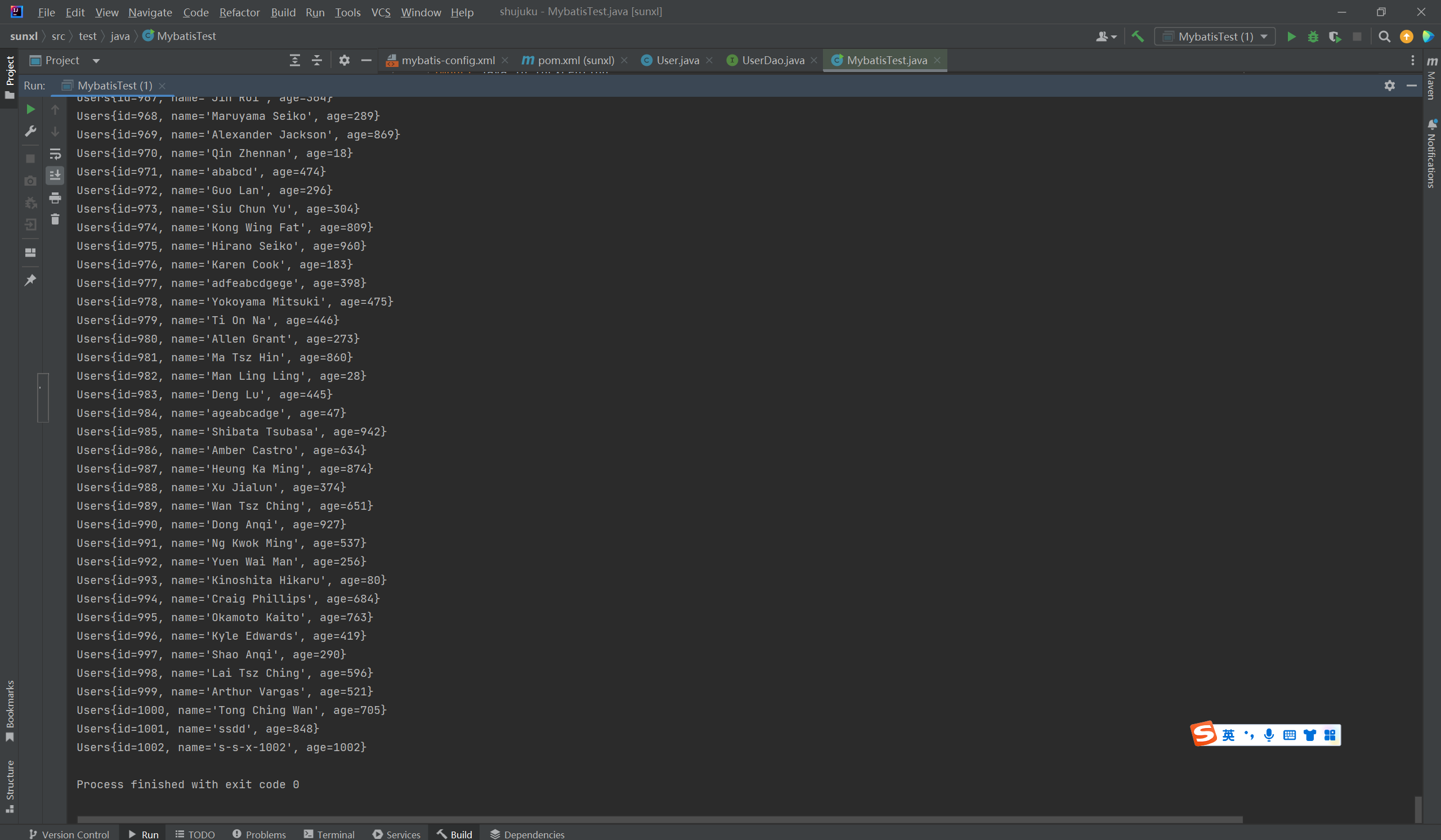Image resolution: width=1441 pixels, height=840 pixels.
Task: Open the user account dropdown arrow
Action: click(1113, 37)
